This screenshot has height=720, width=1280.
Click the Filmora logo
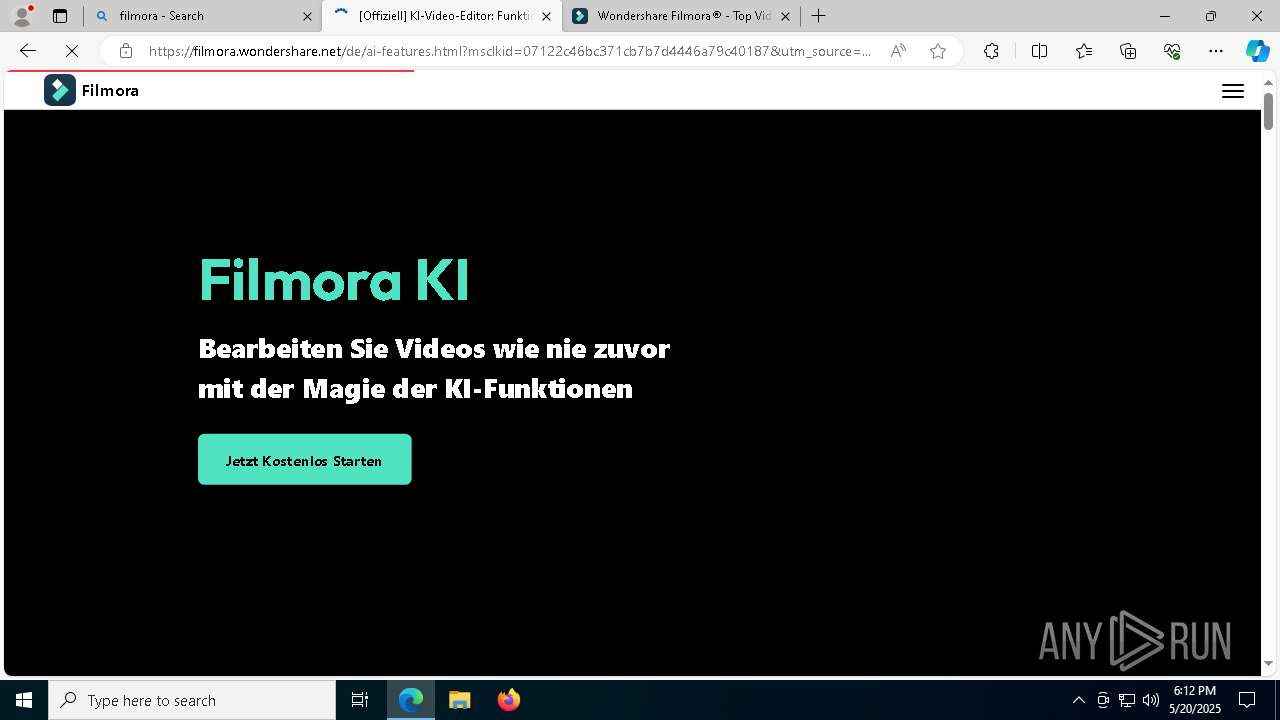pos(60,90)
